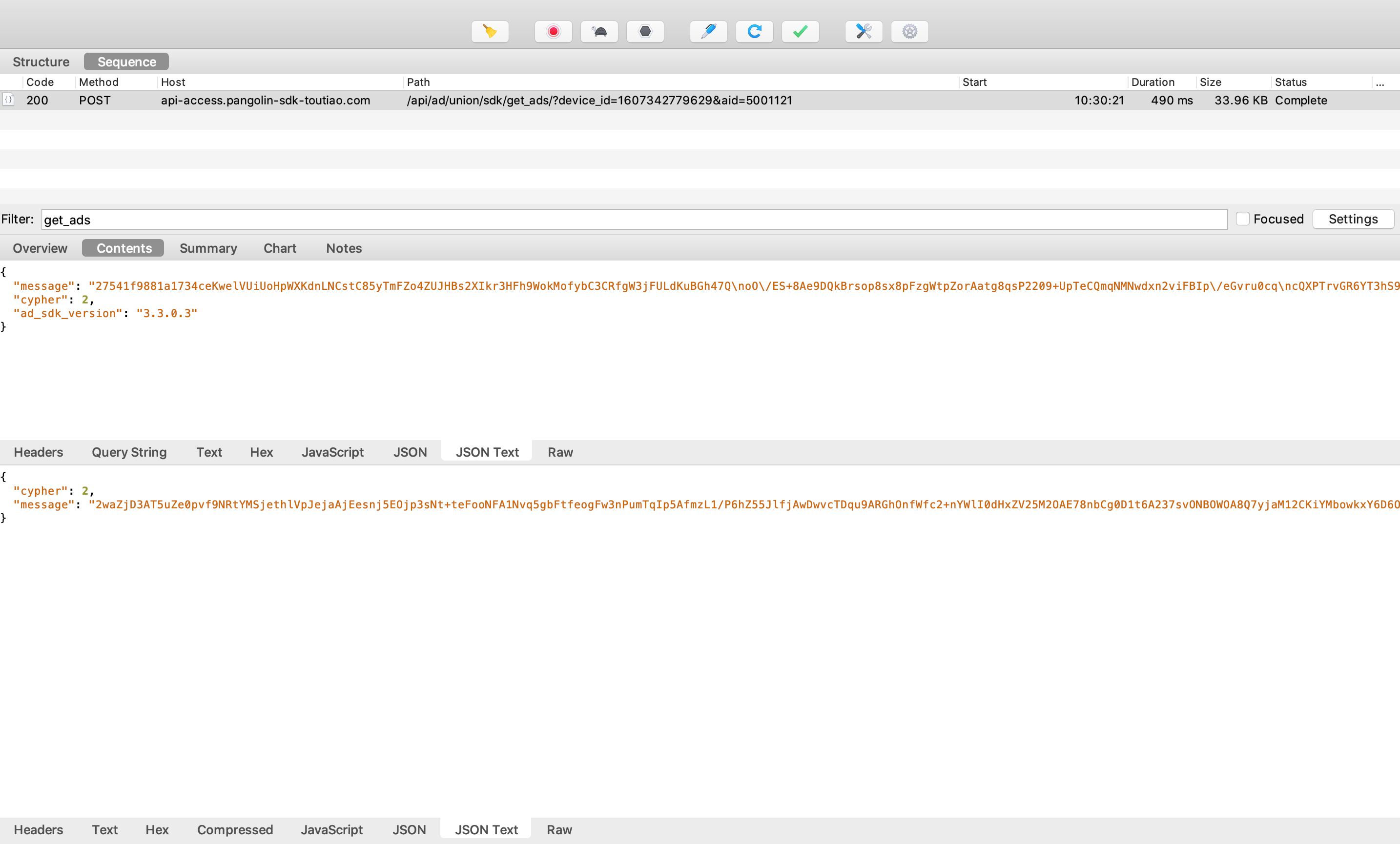Click the blue Repeat arrow icon
This screenshot has width=1400, height=844.
(x=754, y=32)
